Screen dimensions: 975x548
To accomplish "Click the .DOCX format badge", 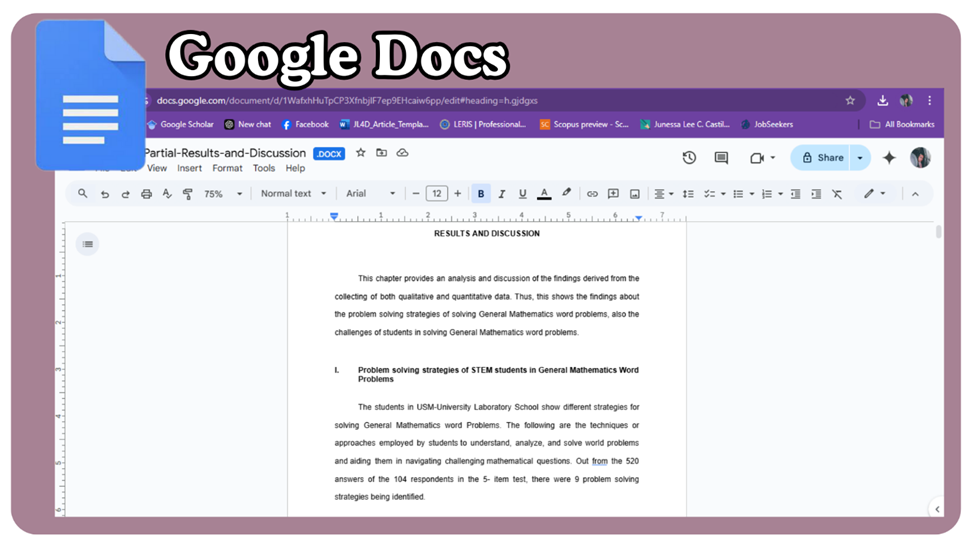I will point(329,154).
